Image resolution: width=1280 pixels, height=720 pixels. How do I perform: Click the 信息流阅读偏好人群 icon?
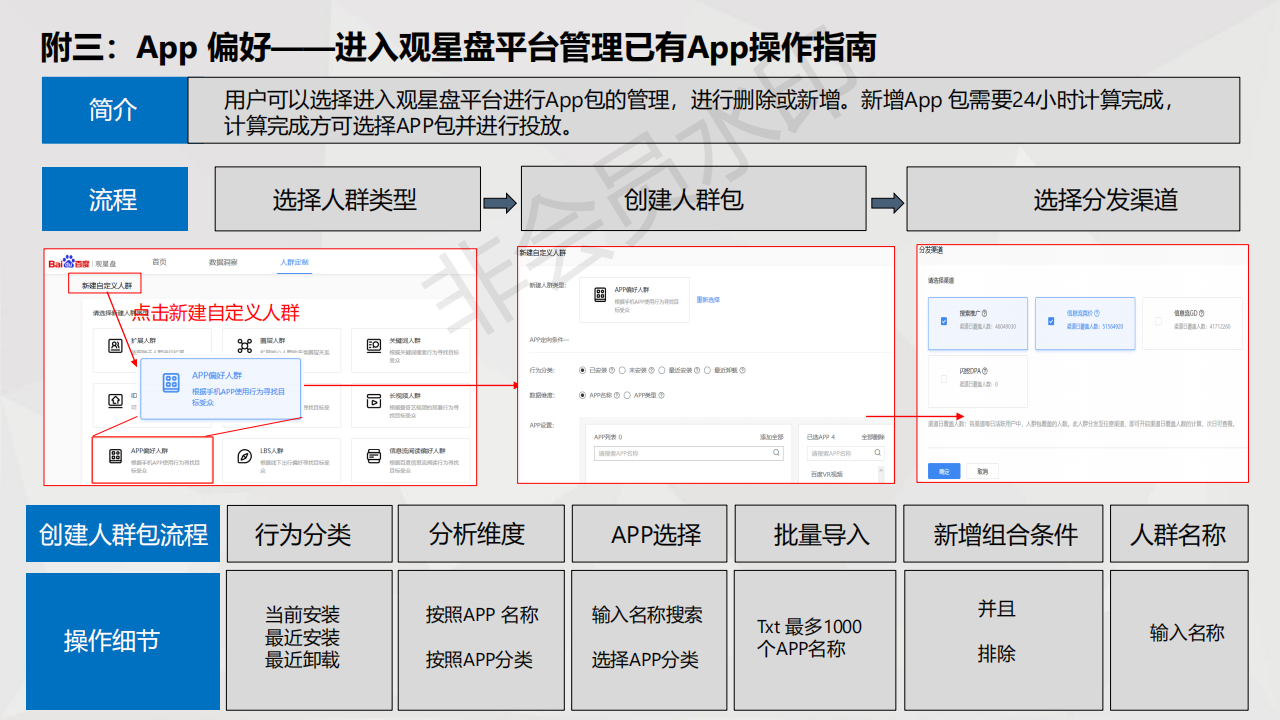(x=374, y=456)
